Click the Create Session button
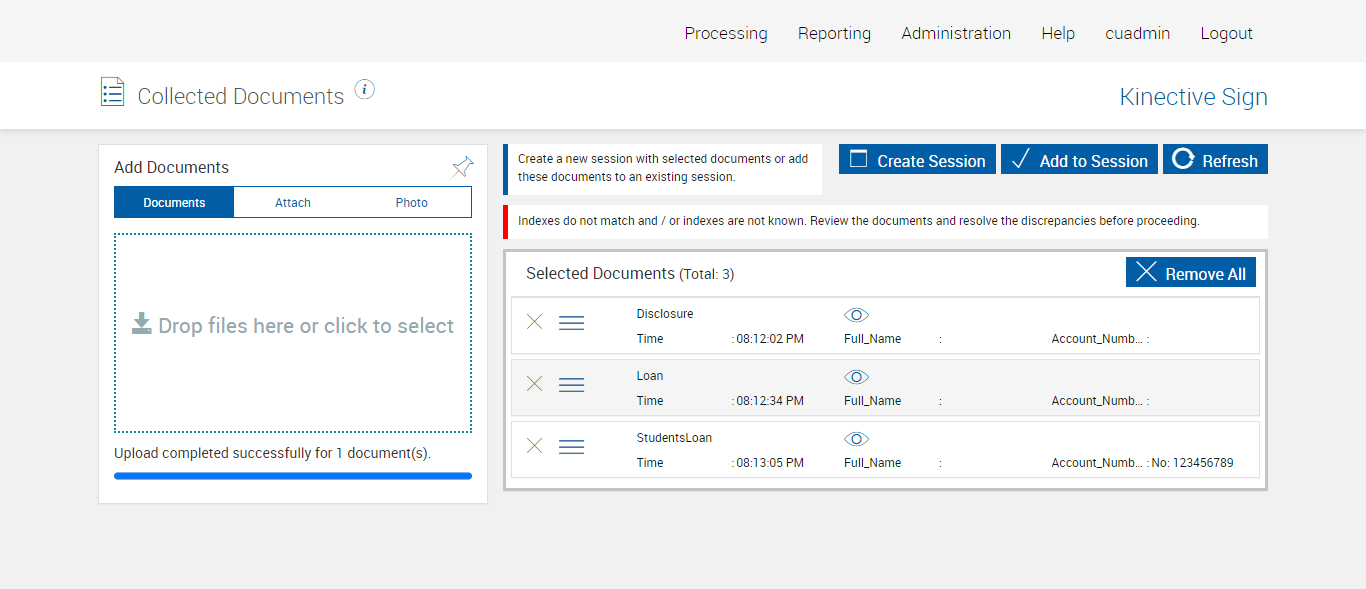The image size is (1366, 589). (917, 160)
